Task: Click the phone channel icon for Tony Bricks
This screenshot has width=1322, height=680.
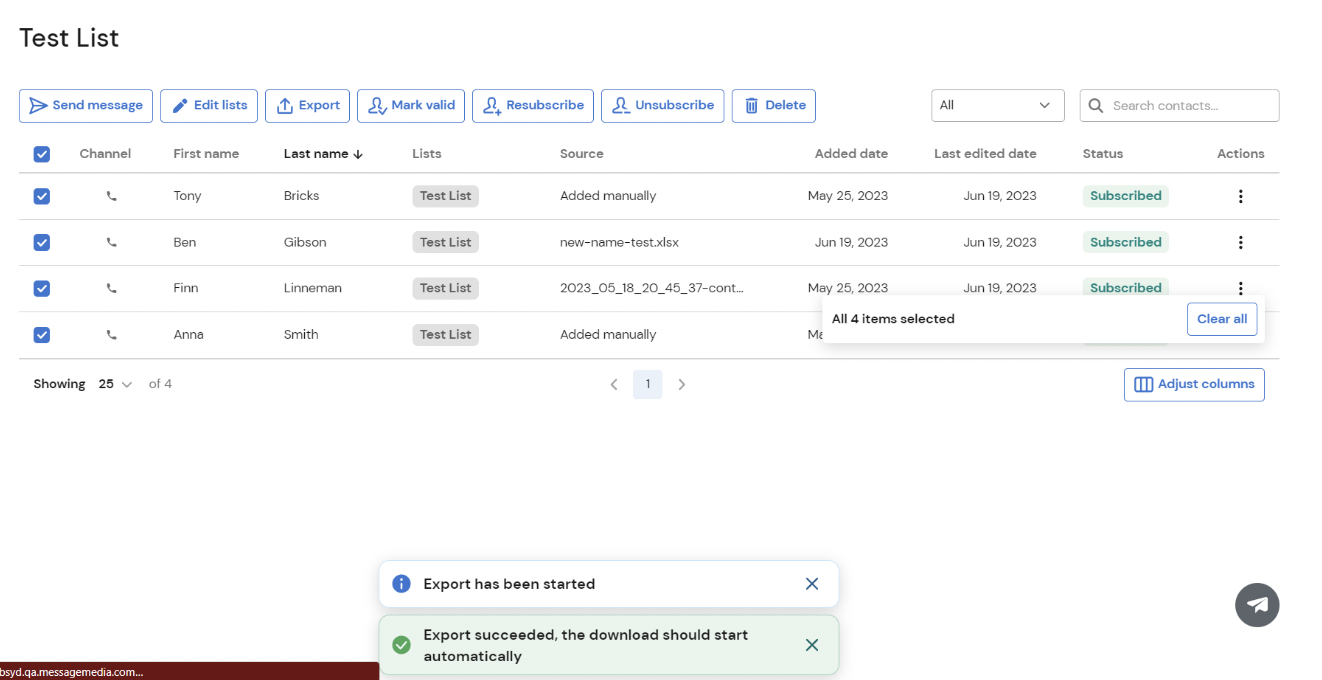Action: tap(110, 196)
